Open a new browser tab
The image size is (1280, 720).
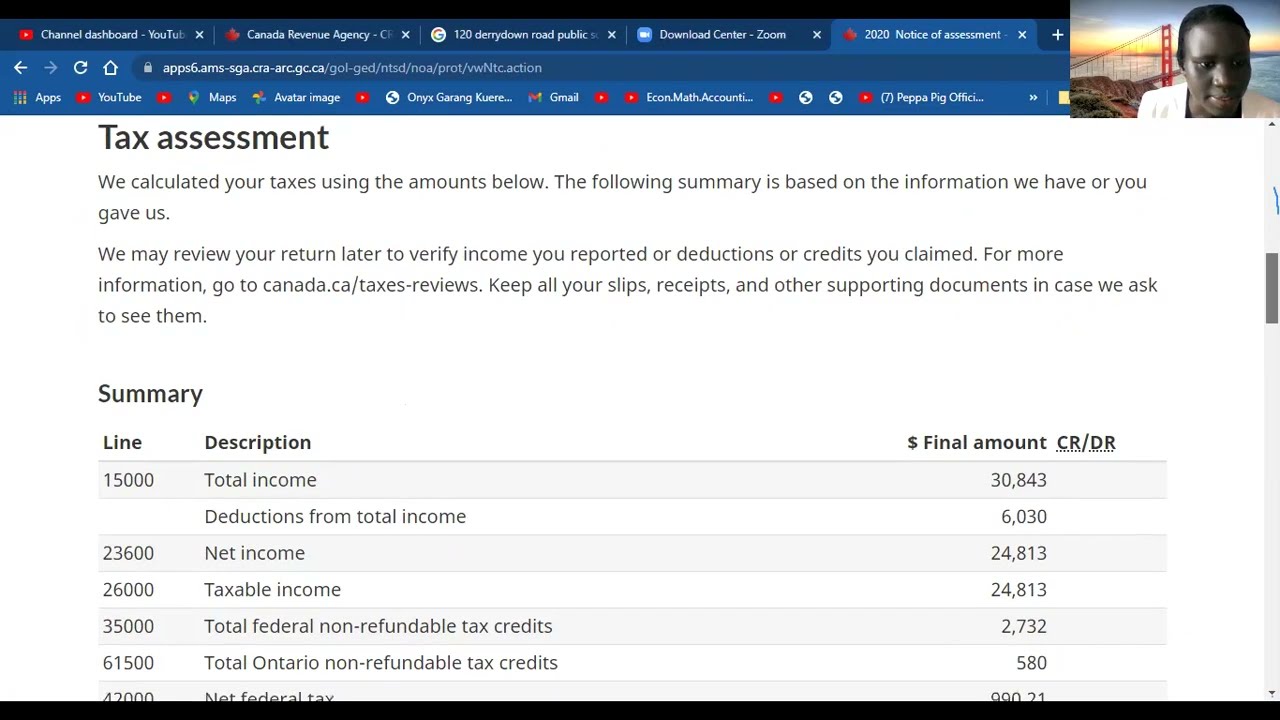pyautogui.click(x=1057, y=34)
